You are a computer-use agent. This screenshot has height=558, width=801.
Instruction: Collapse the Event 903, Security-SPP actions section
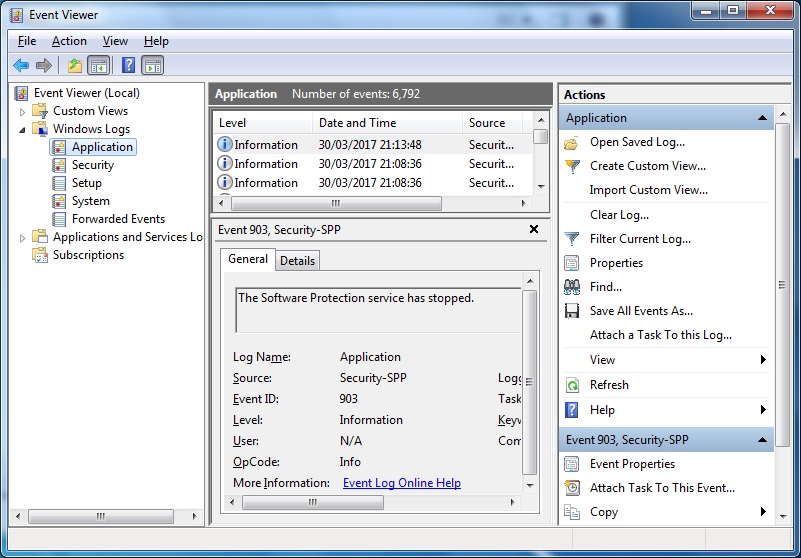pos(762,440)
